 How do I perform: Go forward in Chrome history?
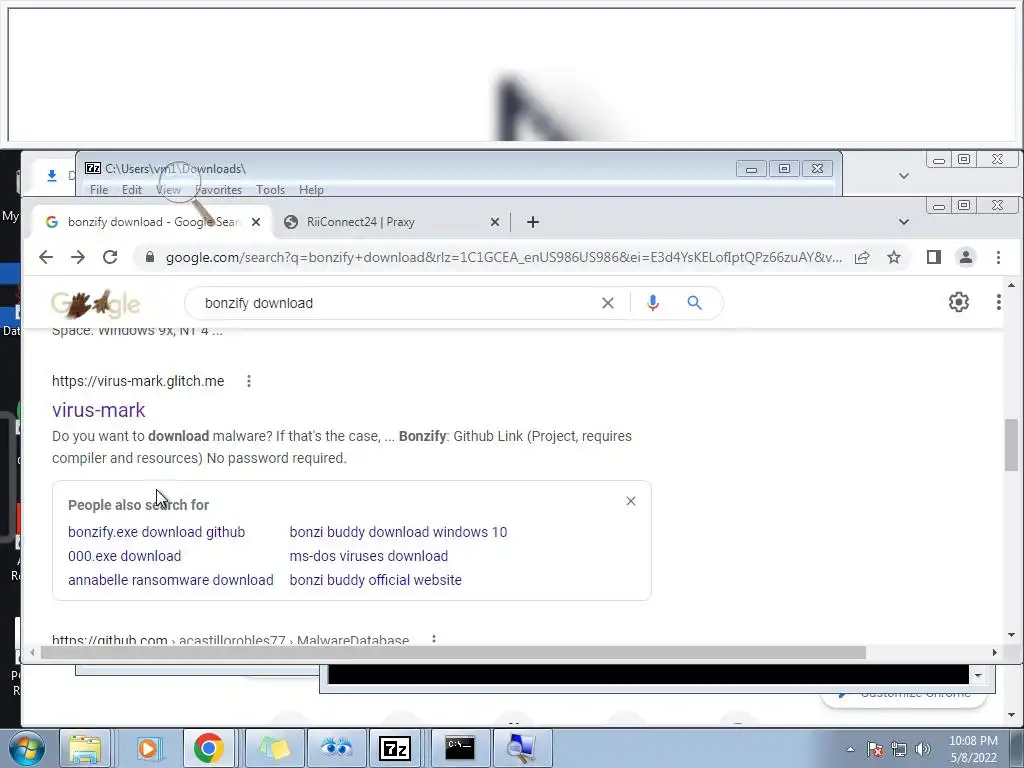pyautogui.click(x=78, y=257)
